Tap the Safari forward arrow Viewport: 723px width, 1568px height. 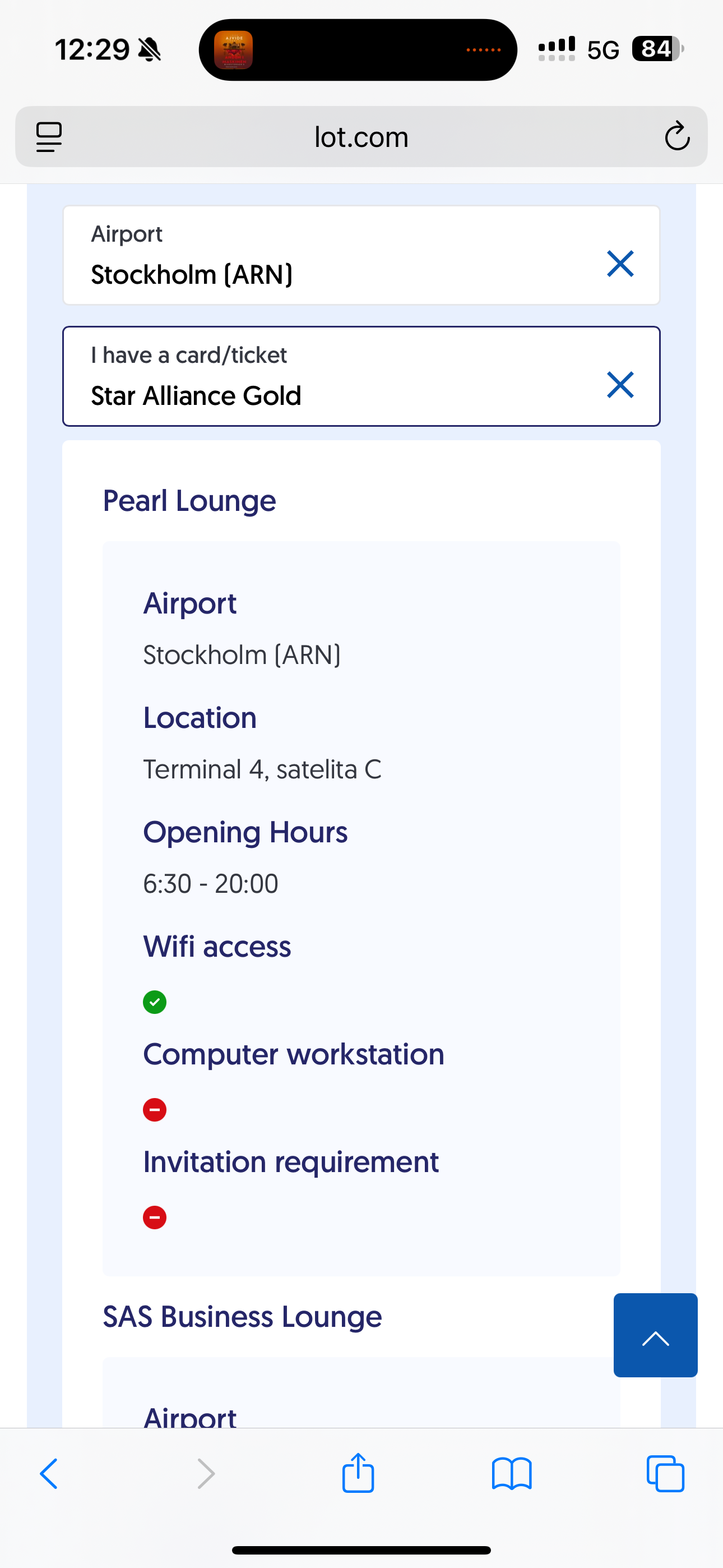(206, 1474)
